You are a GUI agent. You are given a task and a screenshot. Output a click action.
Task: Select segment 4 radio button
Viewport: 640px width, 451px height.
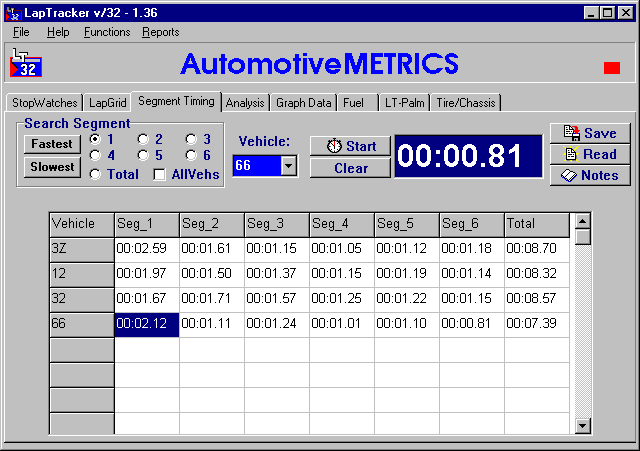[95, 155]
